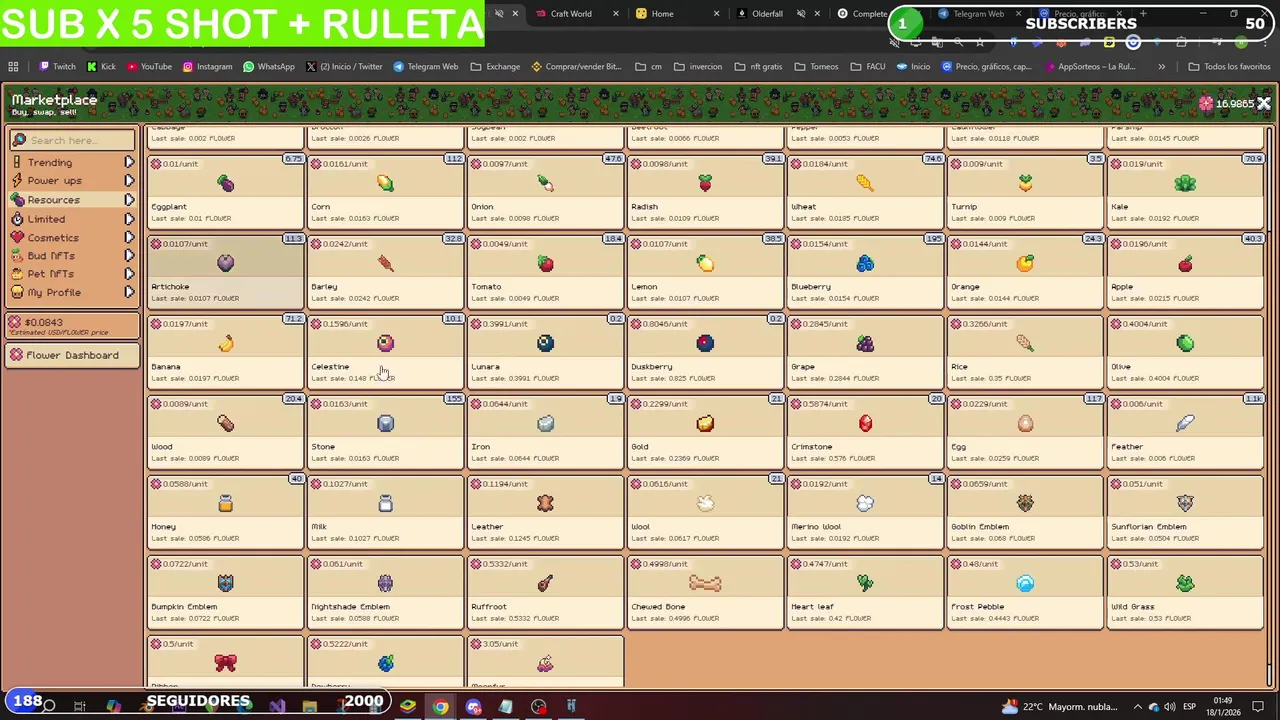Viewport: 1280px width, 720px height.
Task: Expand the Trending category arrow
Action: (x=129, y=162)
